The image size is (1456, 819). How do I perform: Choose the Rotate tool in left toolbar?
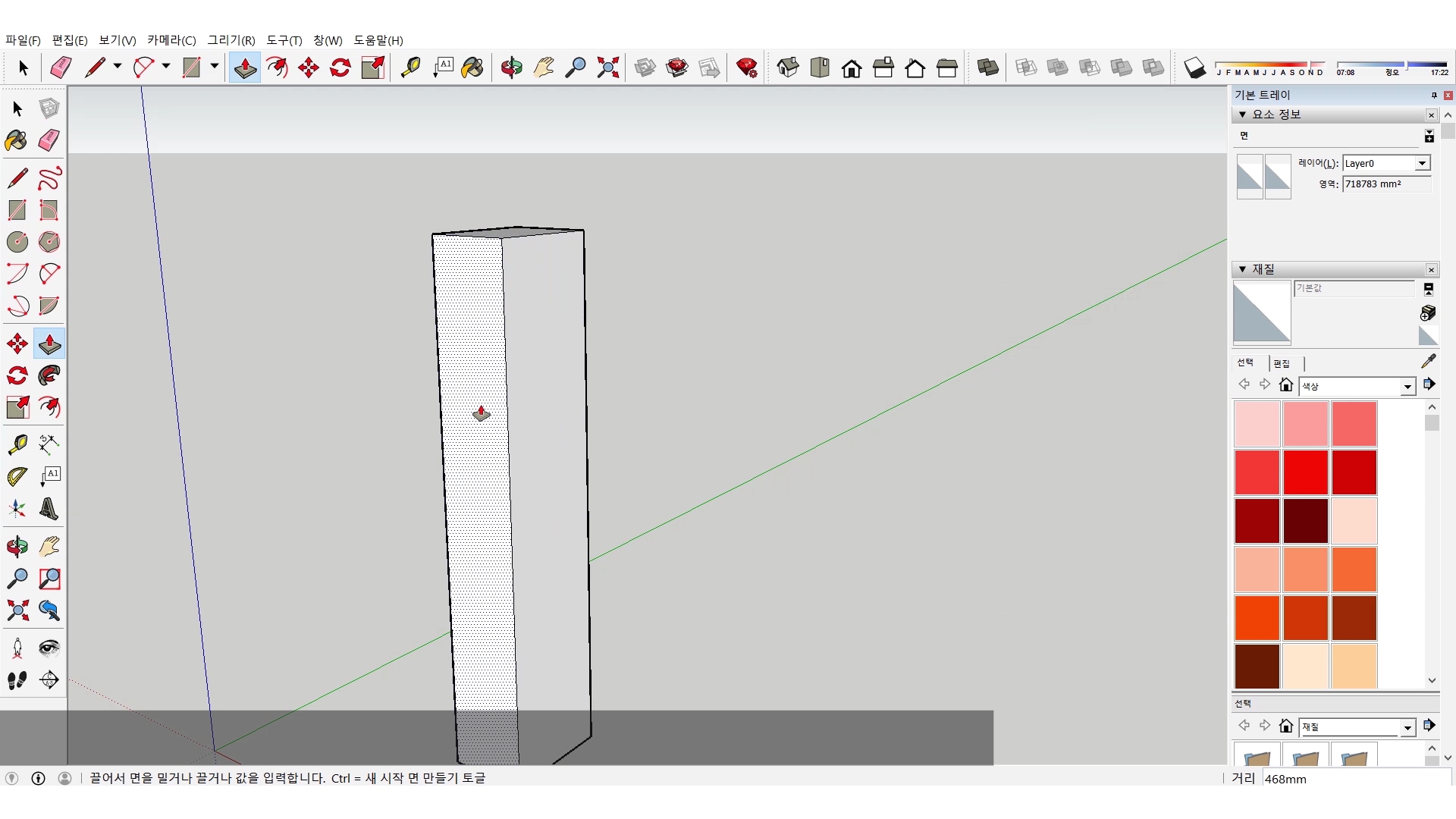click(17, 376)
